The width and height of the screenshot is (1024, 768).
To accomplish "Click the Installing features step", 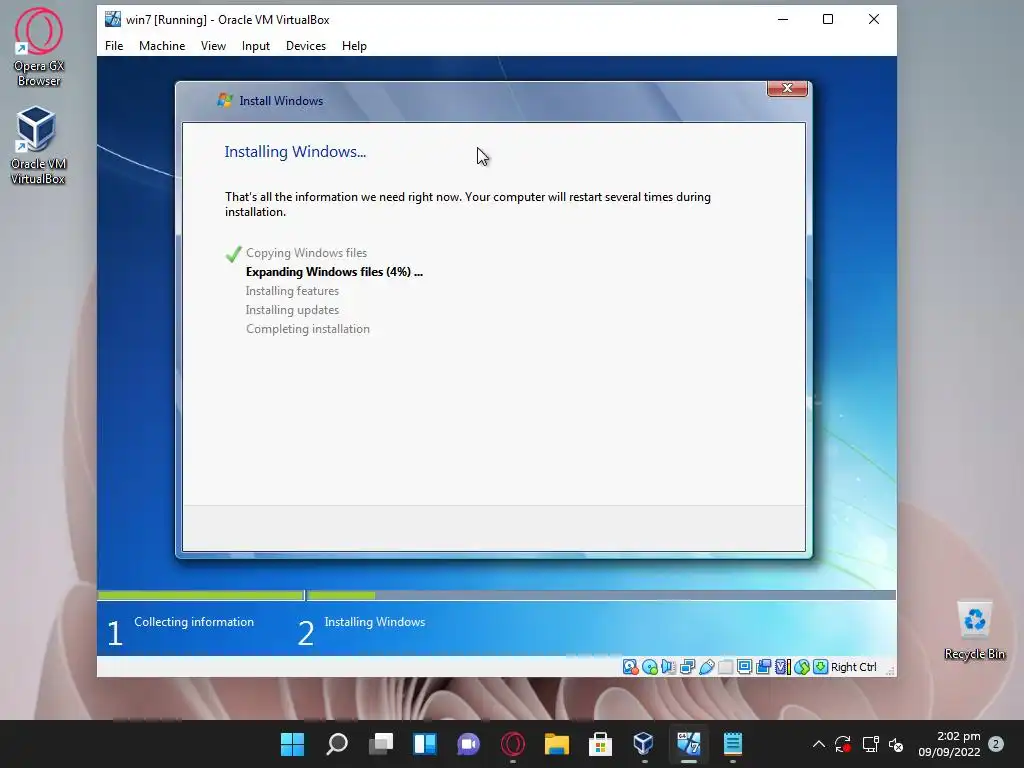I will (x=292, y=291).
